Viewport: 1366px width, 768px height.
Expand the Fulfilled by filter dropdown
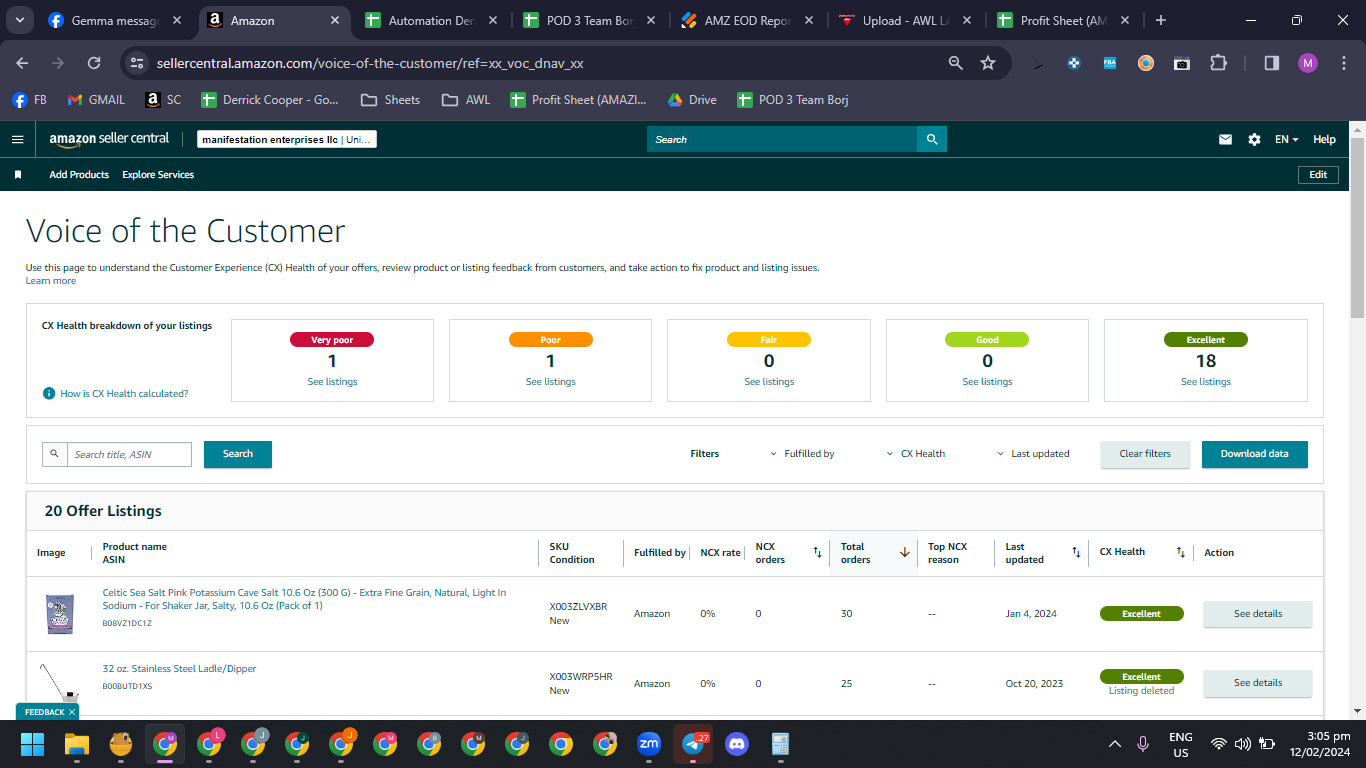(x=802, y=454)
